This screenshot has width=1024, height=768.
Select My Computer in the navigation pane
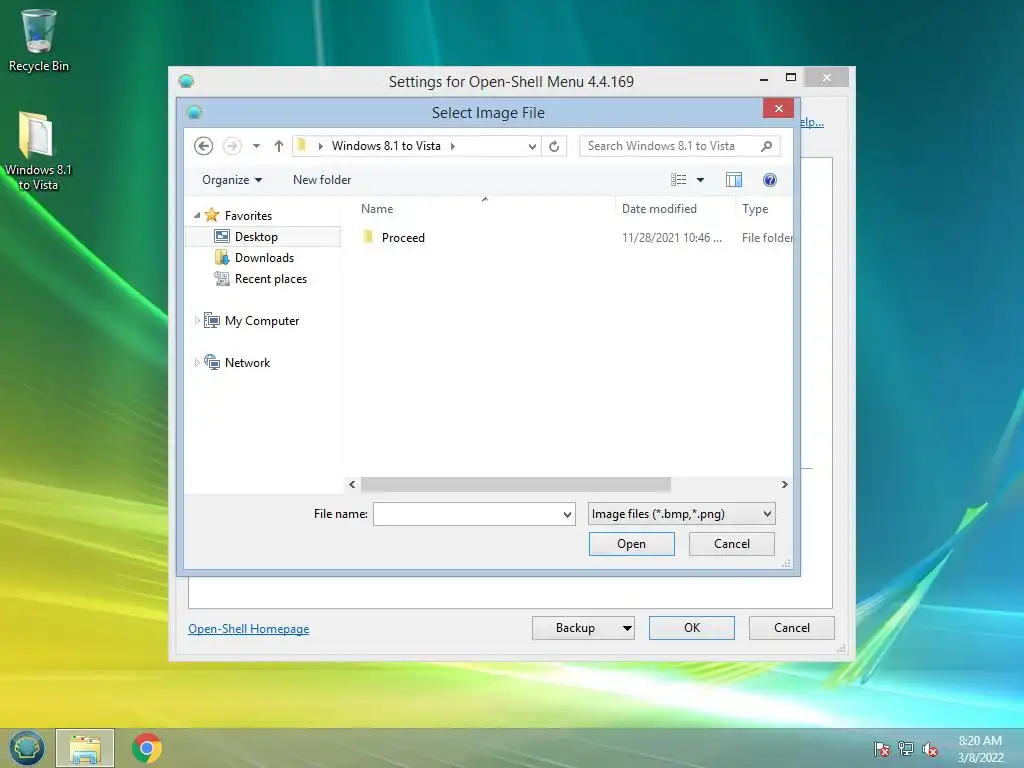(262, 321)
